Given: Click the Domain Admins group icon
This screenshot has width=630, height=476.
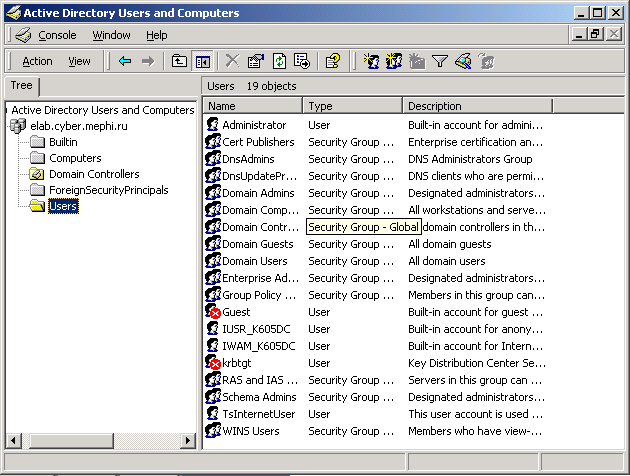Looking at the screenshot, I should click(213, 193).
